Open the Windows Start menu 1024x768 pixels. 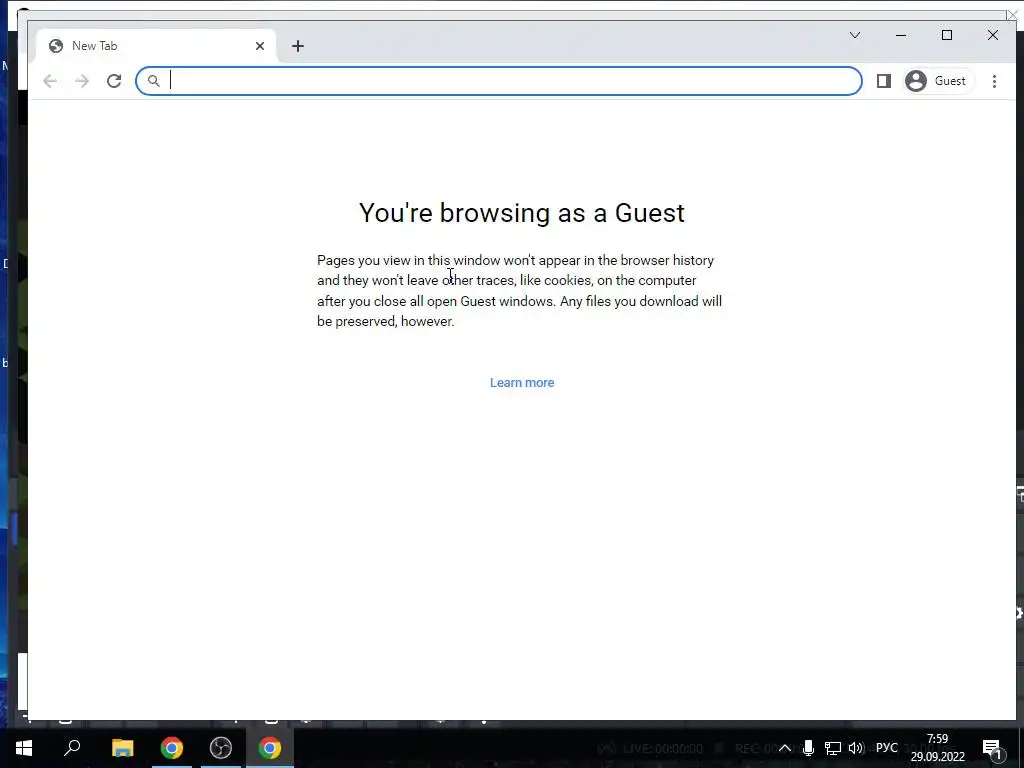(24, 748)
